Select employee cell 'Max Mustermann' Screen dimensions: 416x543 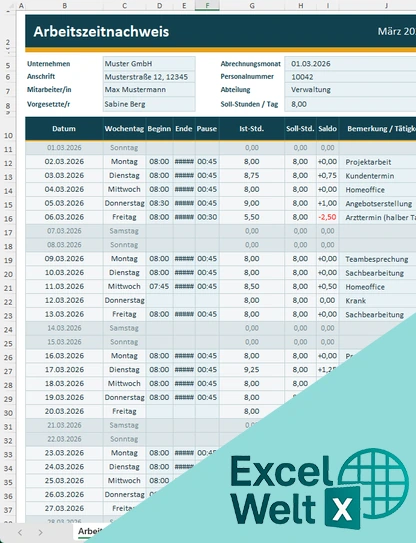pyautogui.click(x=149, y=90)
